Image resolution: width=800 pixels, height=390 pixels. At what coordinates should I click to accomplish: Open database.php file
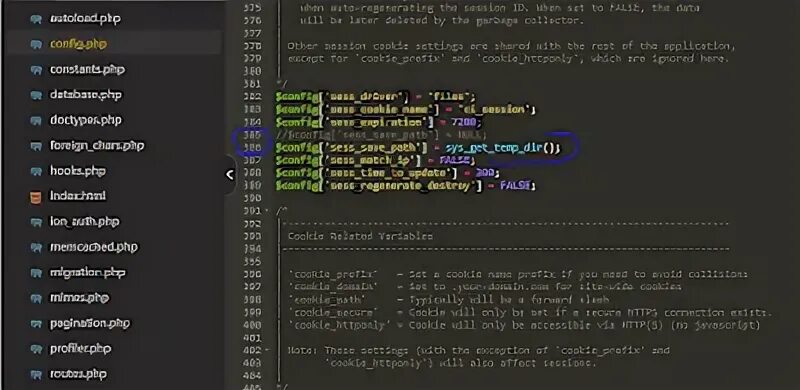tap(86, 94)
